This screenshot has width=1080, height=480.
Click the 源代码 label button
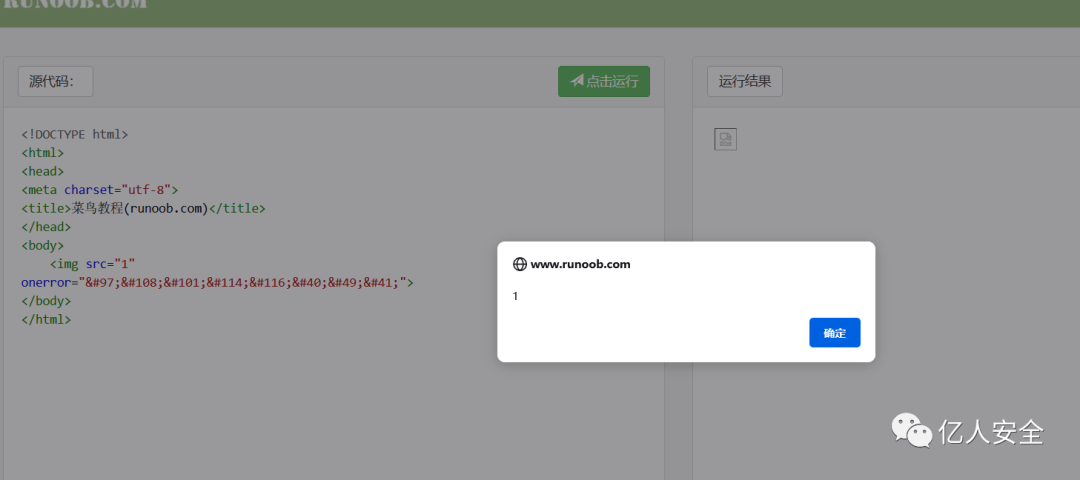[55, 81]
